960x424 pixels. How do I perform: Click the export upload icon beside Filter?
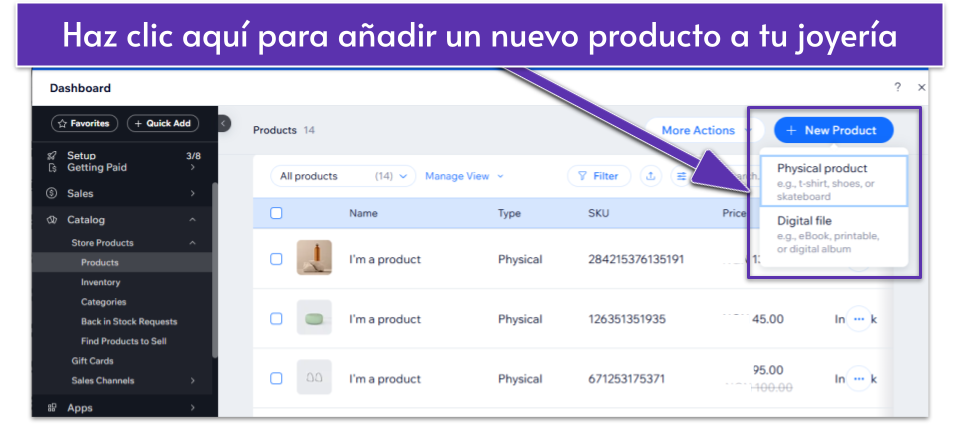pyautogui.click(x=651, y=176)
